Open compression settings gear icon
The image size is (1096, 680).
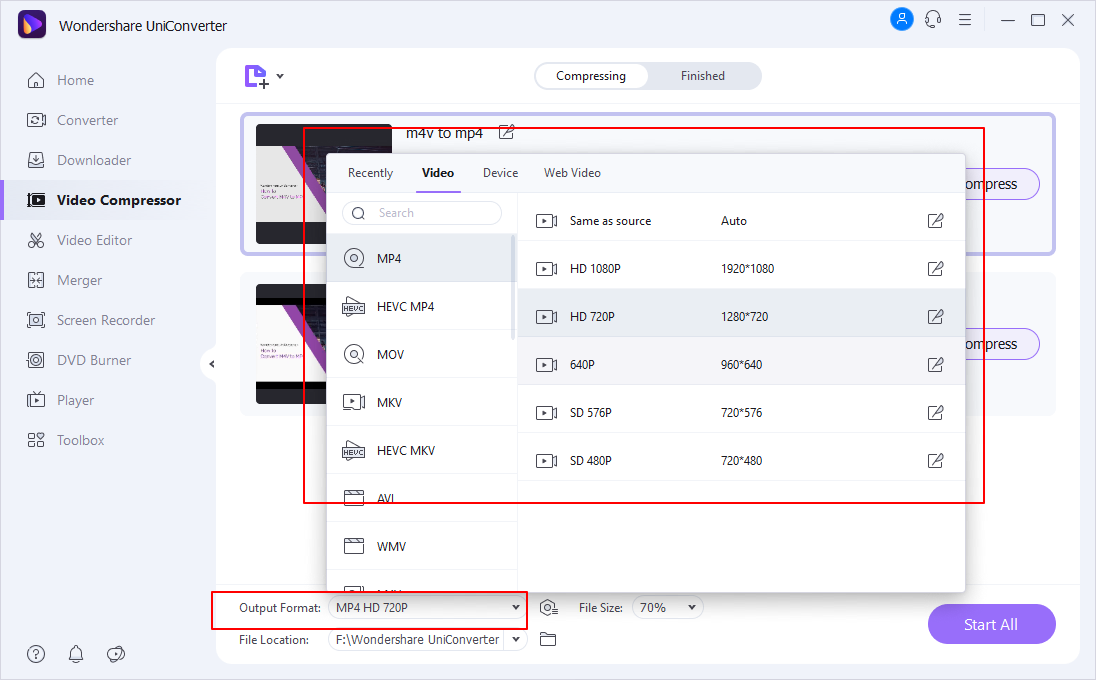(549, 608)
